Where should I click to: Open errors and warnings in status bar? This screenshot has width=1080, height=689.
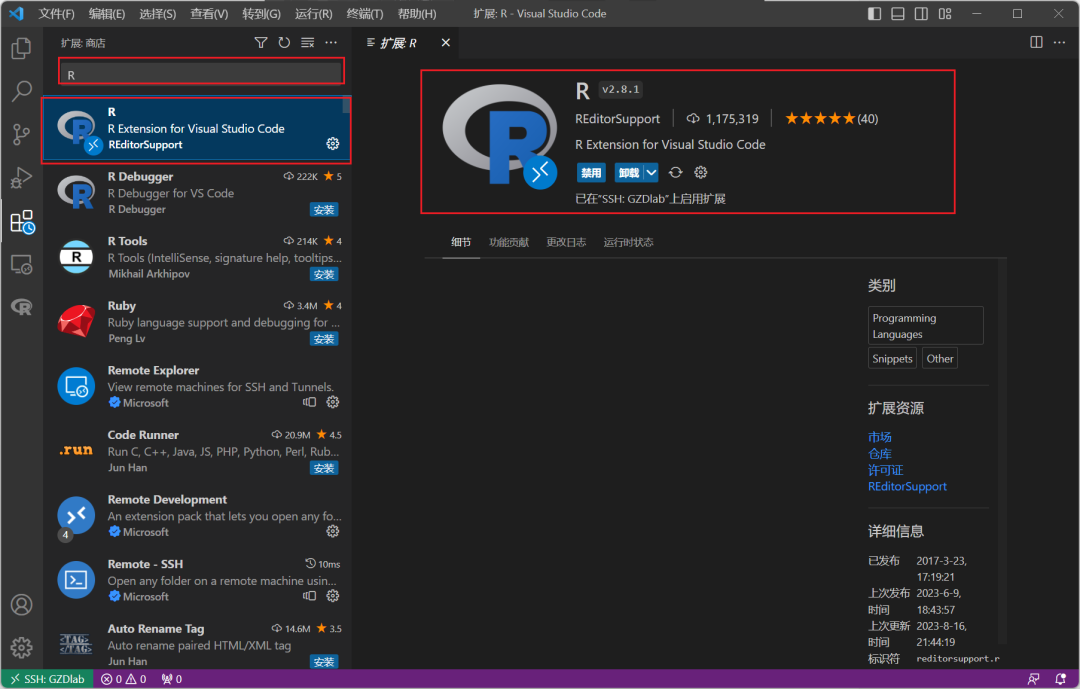[x=124, y=679]
